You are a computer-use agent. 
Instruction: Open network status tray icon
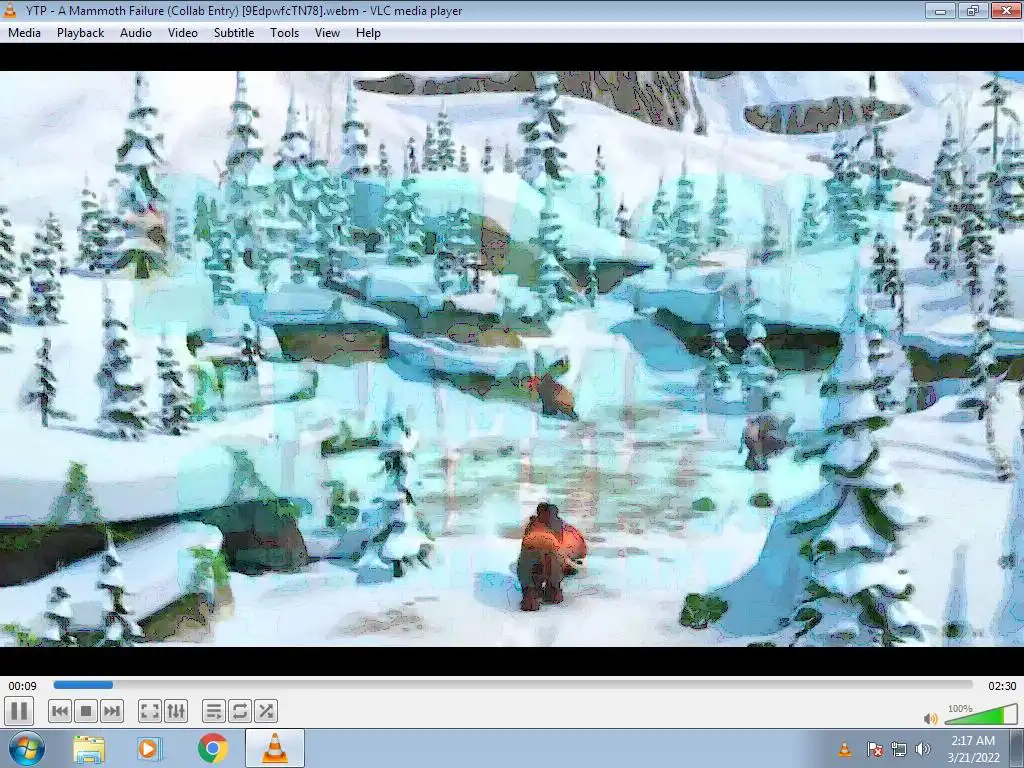point(899,749)
